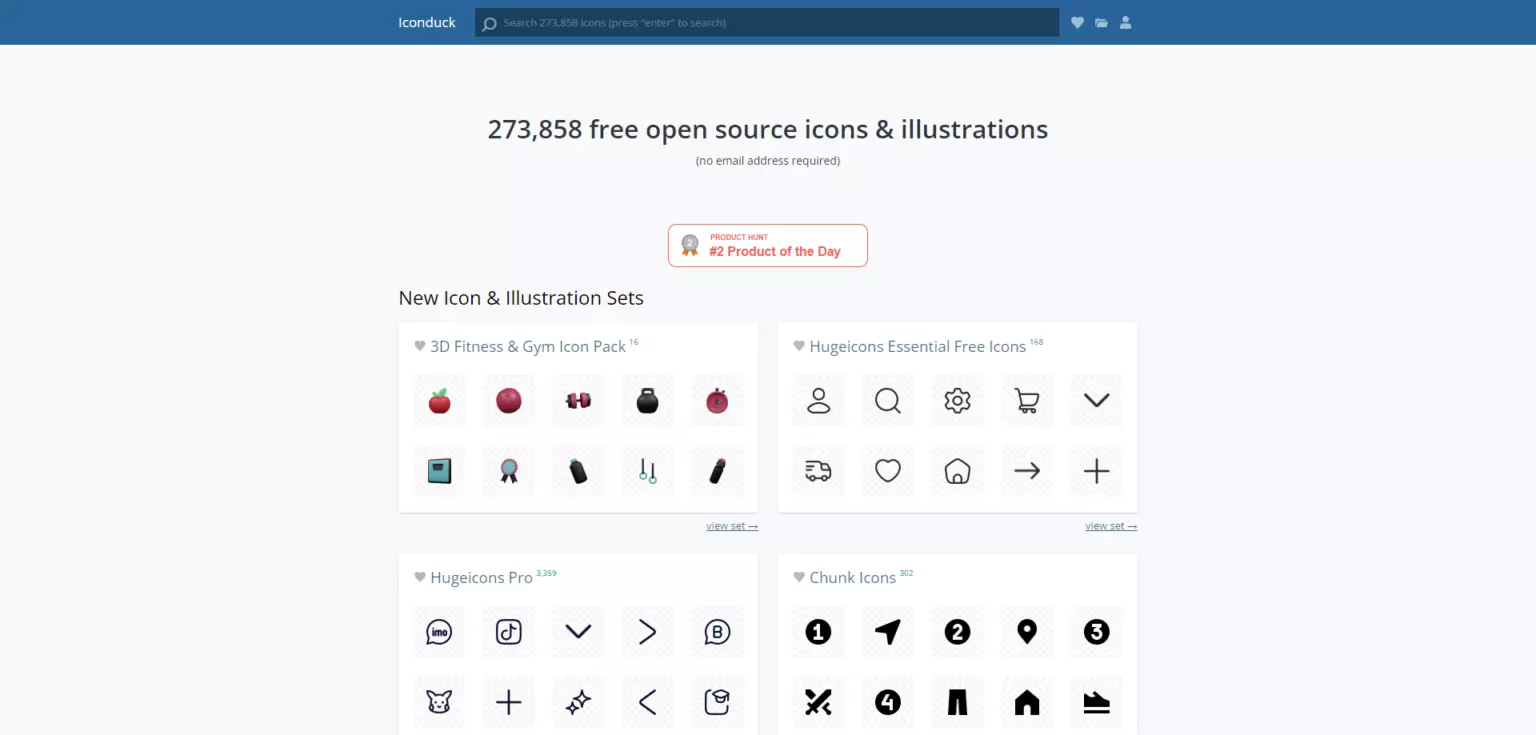Select the circled number 3 icon
The height and width of the screenshot is (735, 1536).
coord(1096,632)
